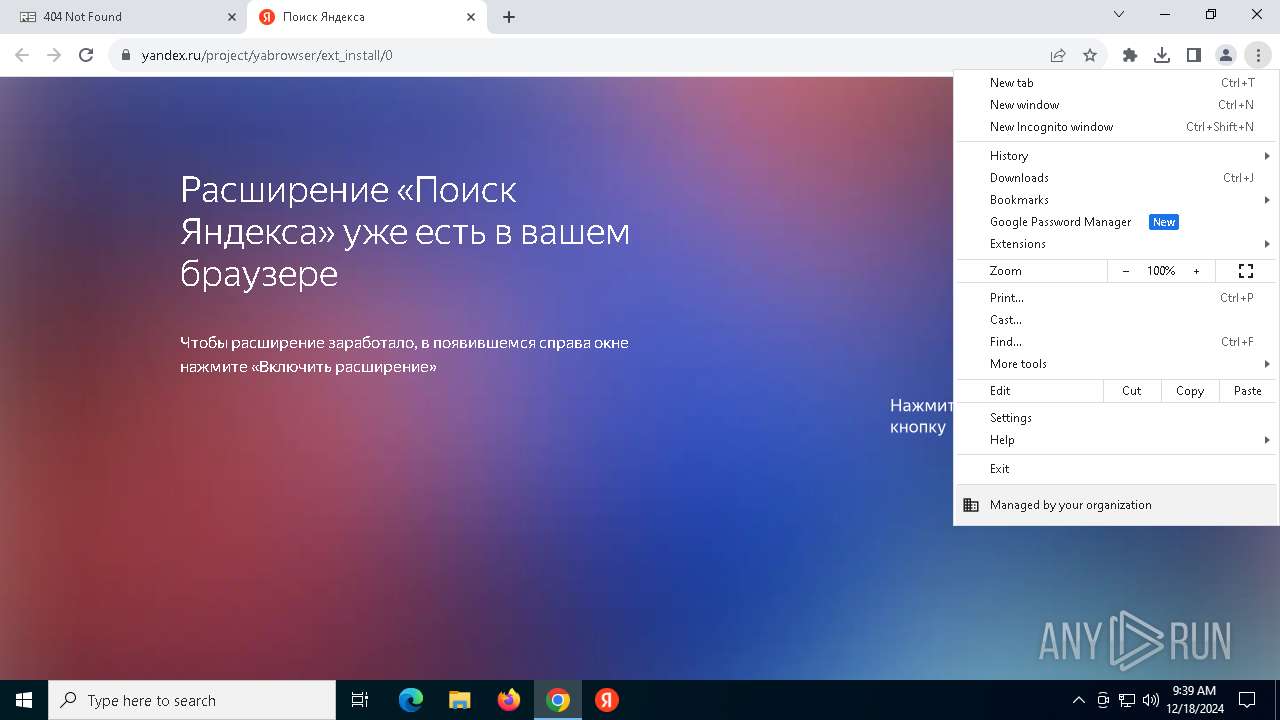Bookmark this page with the star icon
1280x720 pixels.
[x=1090, y=55]
